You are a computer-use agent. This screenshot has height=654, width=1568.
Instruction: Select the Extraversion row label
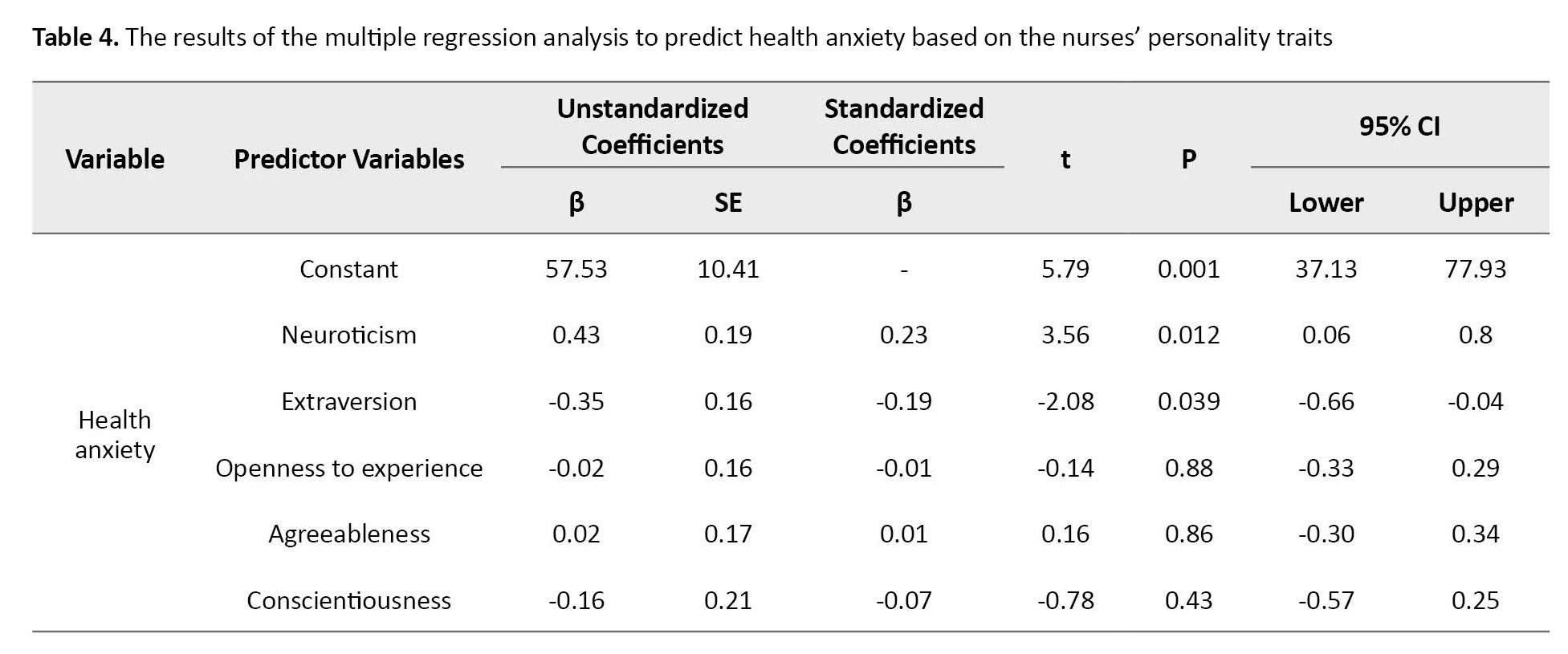click(348, 401)
